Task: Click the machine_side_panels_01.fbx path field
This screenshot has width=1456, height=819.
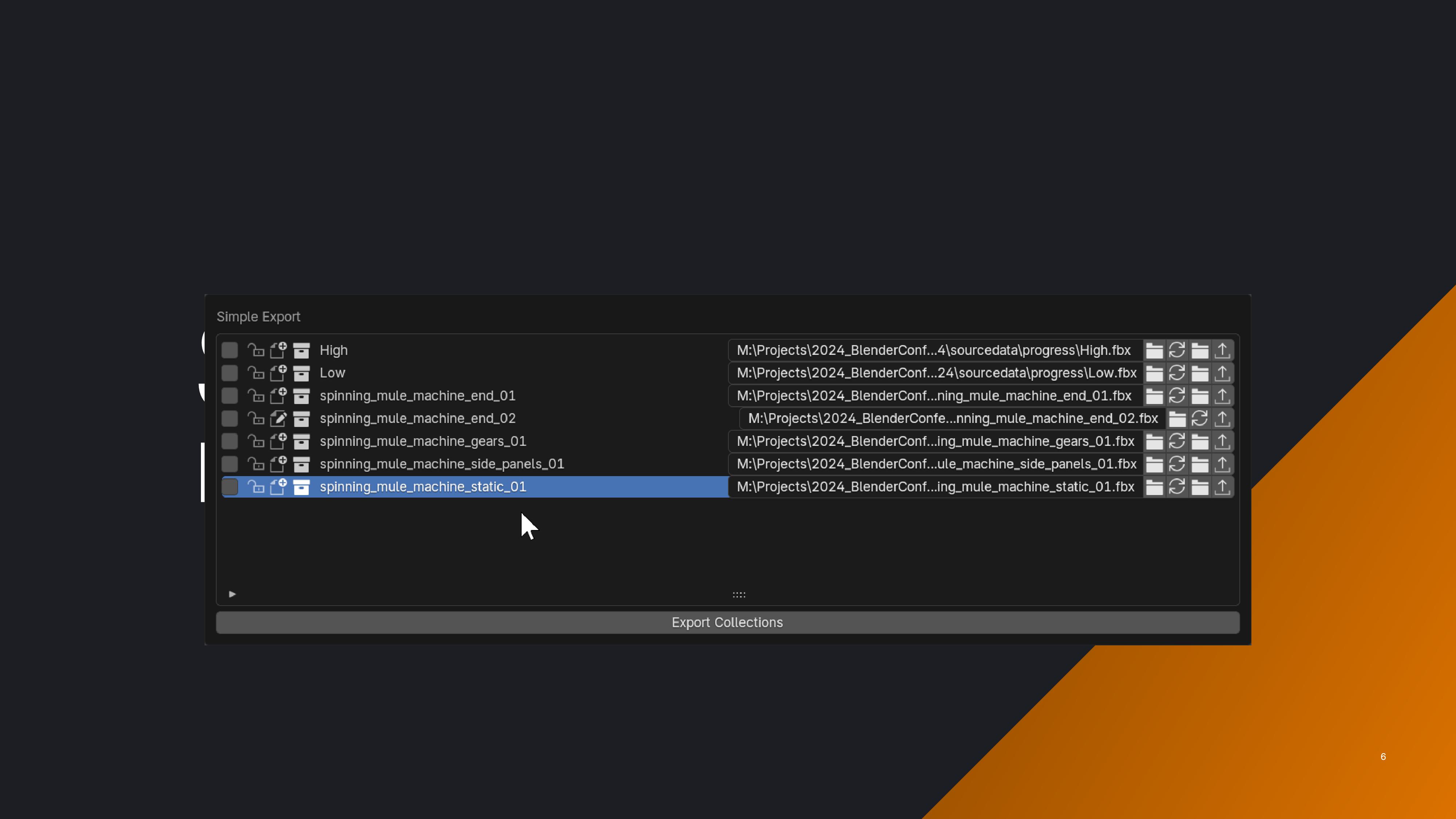Action: click(935, 464)
